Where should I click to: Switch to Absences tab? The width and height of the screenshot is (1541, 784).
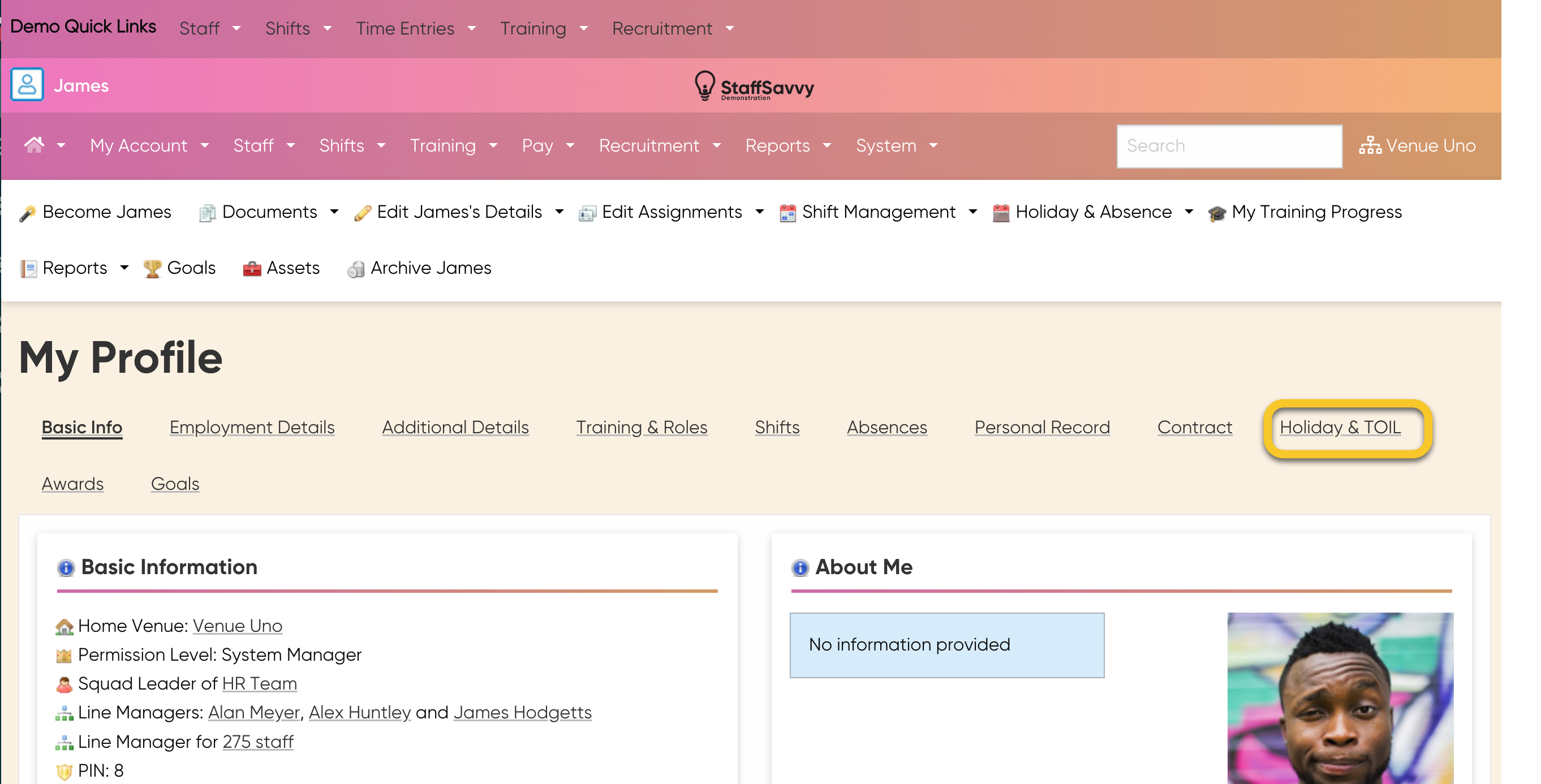click(886, 427)
